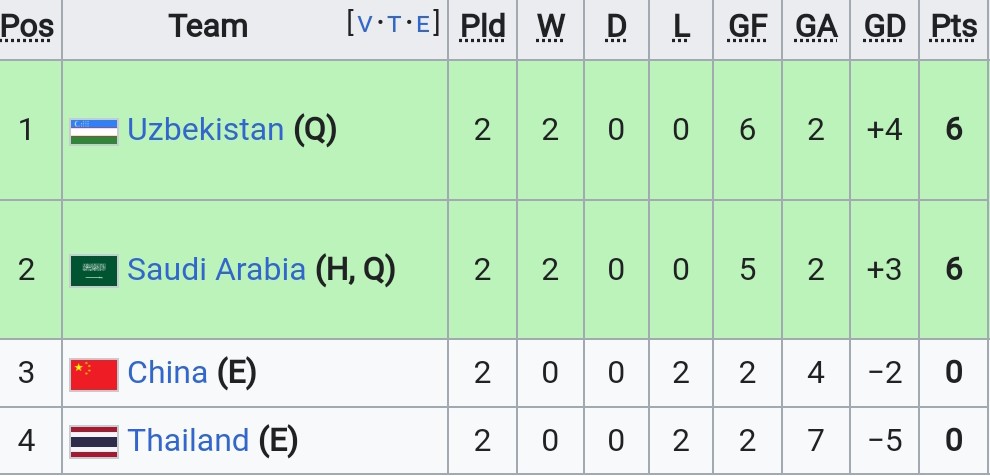
Task: Click the GF column header
Action: coord(748,26)
